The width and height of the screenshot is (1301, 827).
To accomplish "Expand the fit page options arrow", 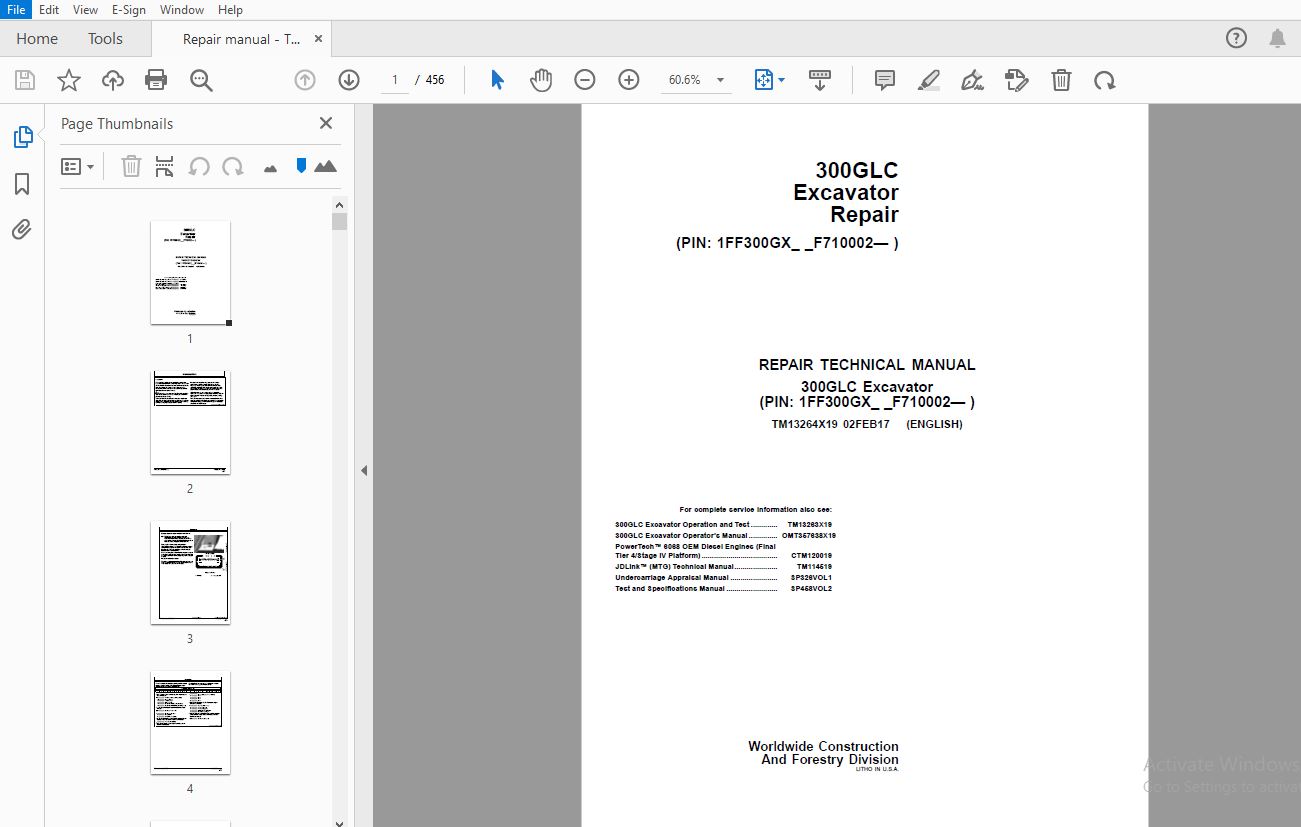I will [x=782, y=80].
